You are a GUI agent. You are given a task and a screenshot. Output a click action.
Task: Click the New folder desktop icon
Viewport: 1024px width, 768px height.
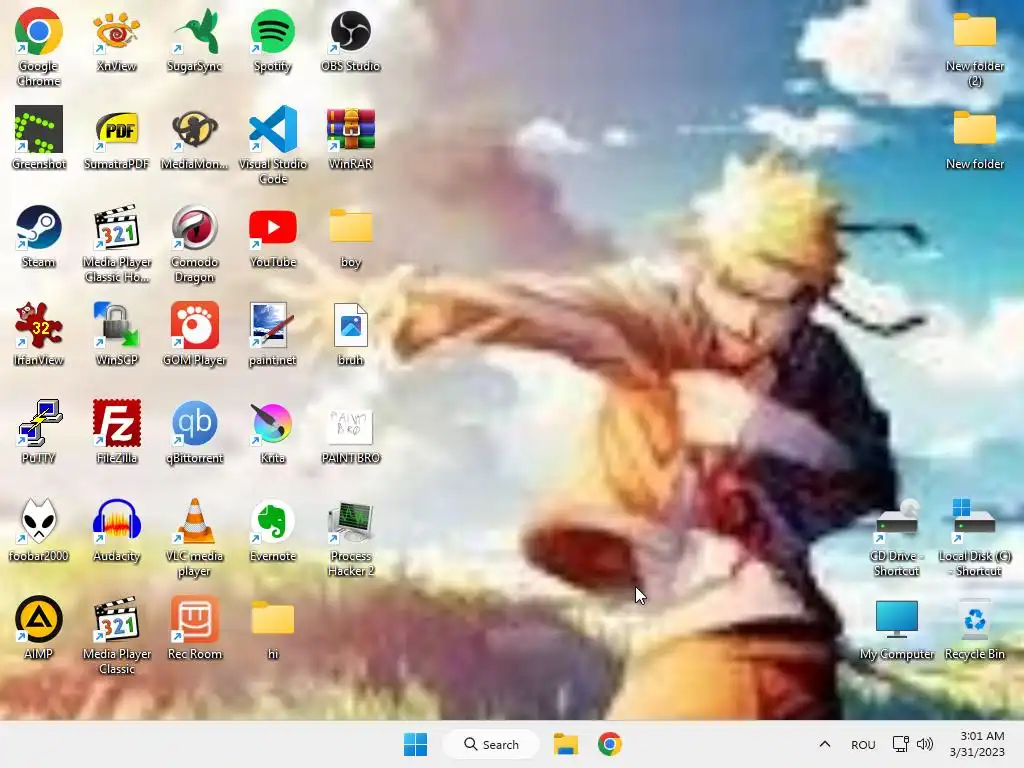(974, 128)
